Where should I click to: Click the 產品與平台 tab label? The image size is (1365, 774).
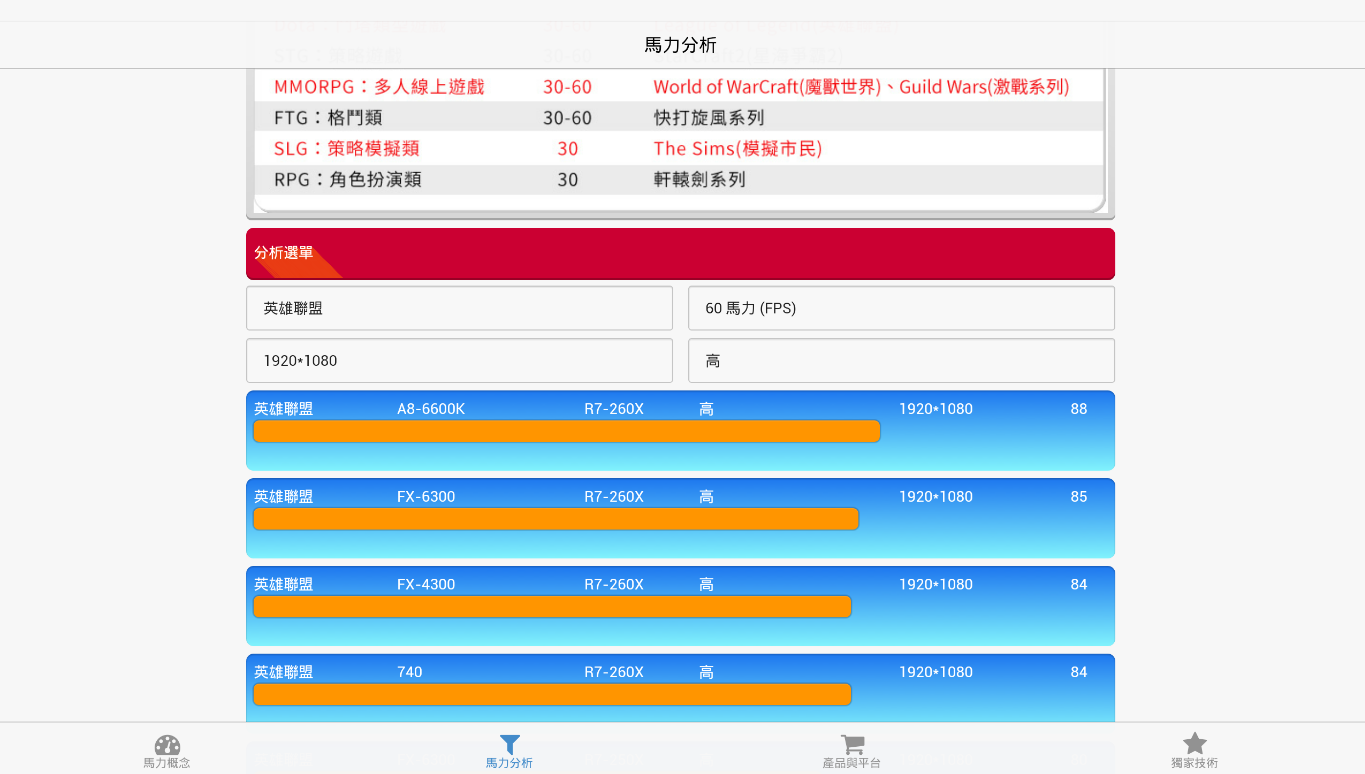coord(852,763)
